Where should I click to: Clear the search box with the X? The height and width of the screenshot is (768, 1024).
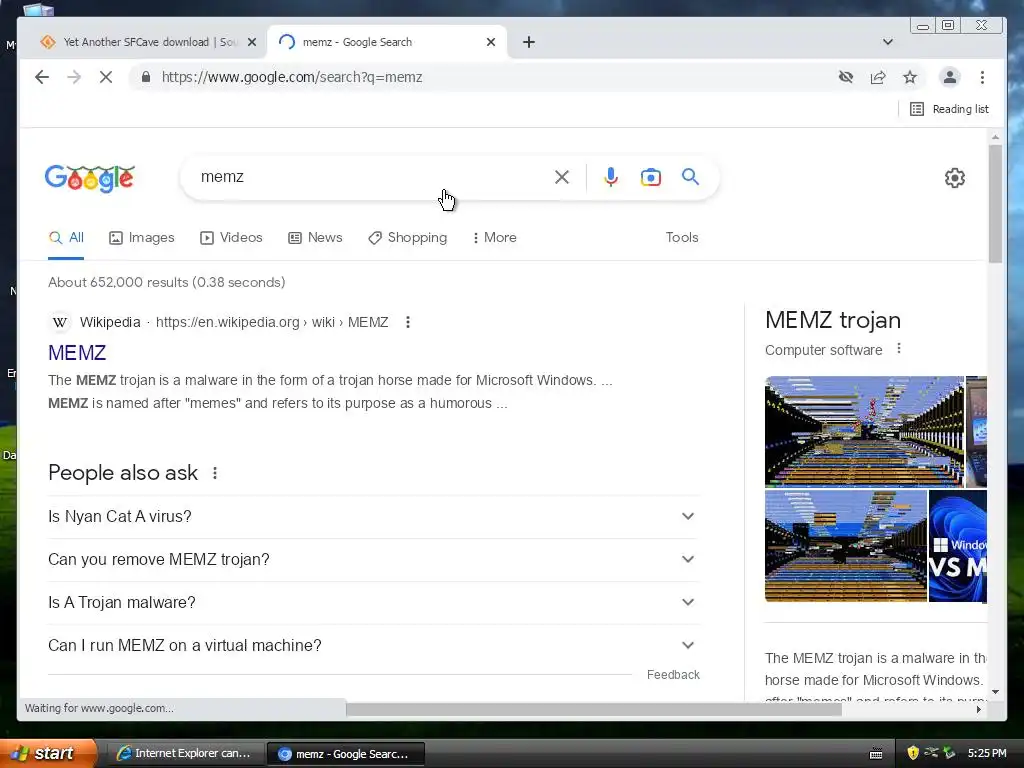pyautogui.click(x=562, y=177)
